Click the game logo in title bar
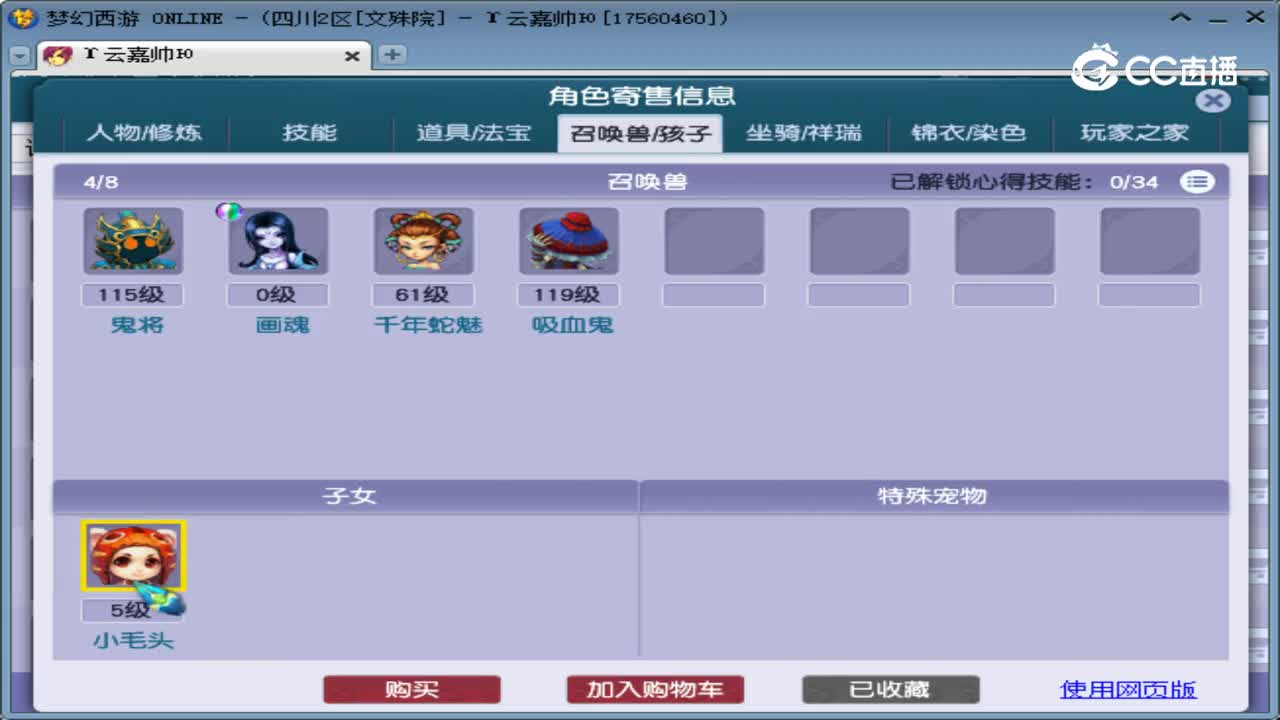Image resolution: width=1280 pixels, height=720 pixels. coord(21,17)
